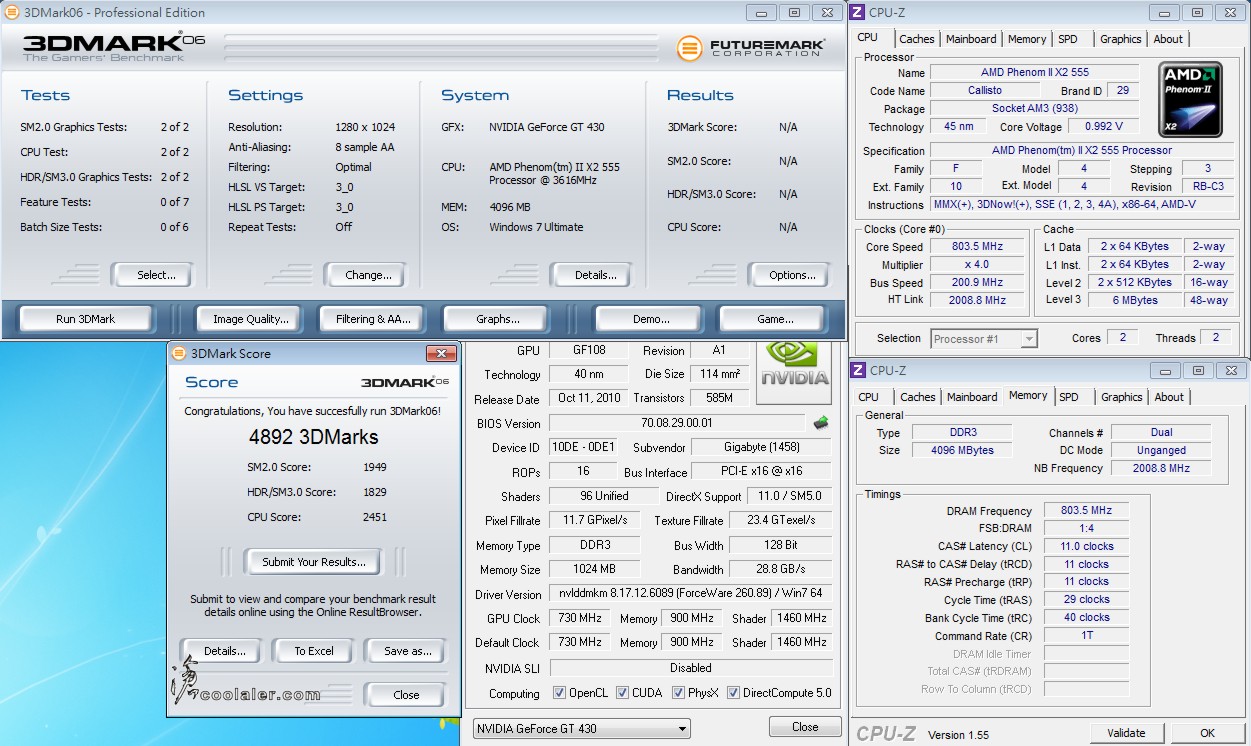
Task: Click the Code Name value Callisto
Action: [x=984, y=91]
